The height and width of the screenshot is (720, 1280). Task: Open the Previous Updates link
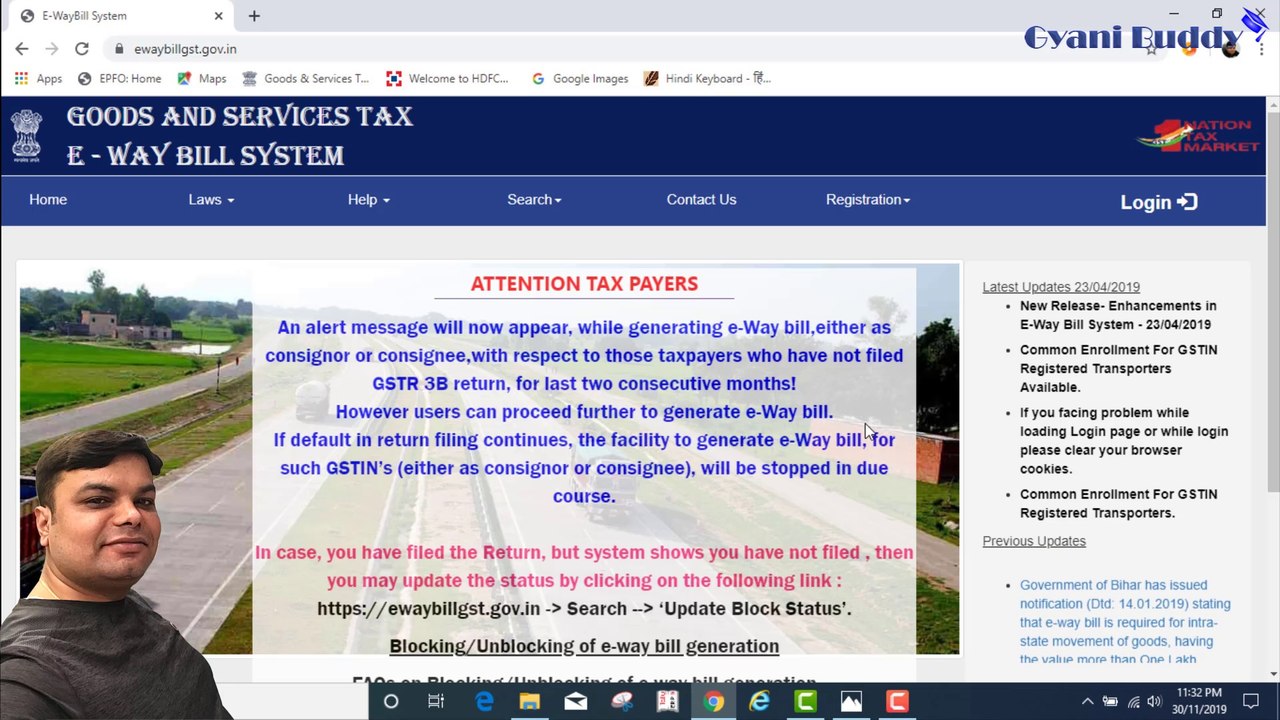click(1034, 541)
